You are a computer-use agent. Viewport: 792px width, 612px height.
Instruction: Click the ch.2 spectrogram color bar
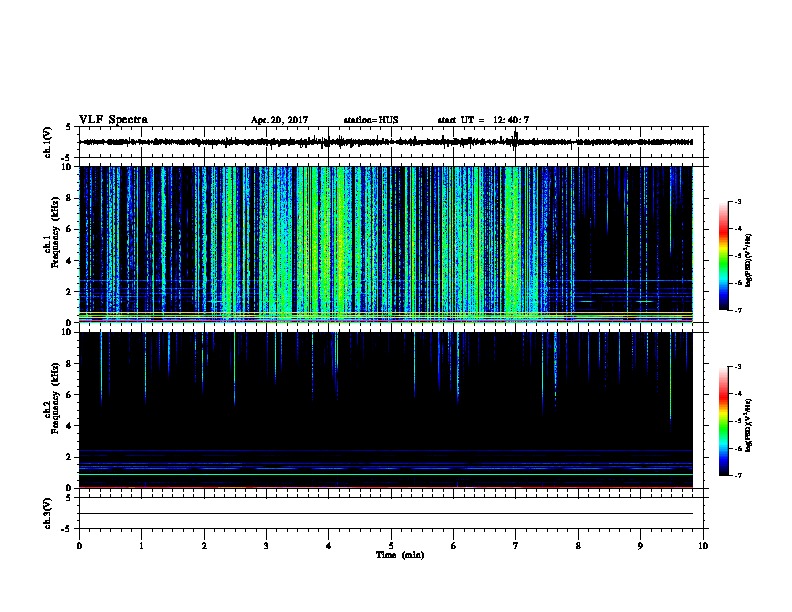tap(724, 421)
